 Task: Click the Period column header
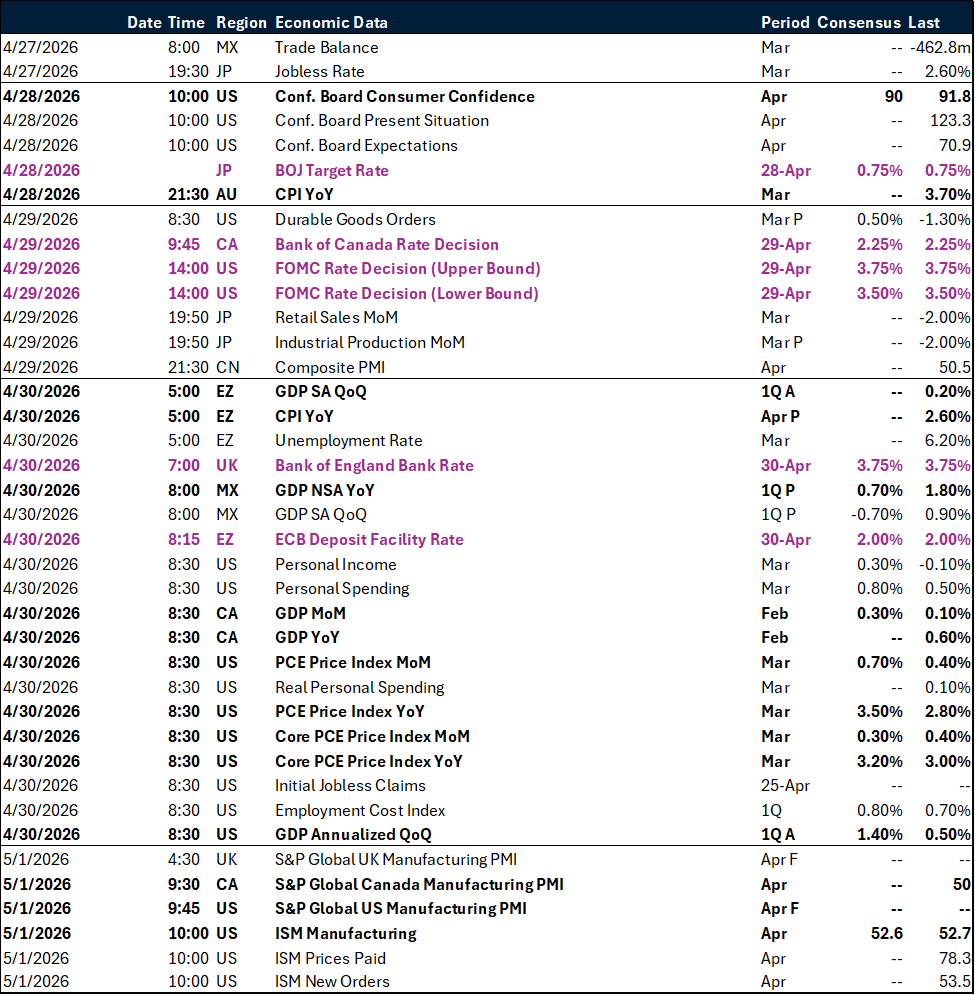click(x=785, y=22)
